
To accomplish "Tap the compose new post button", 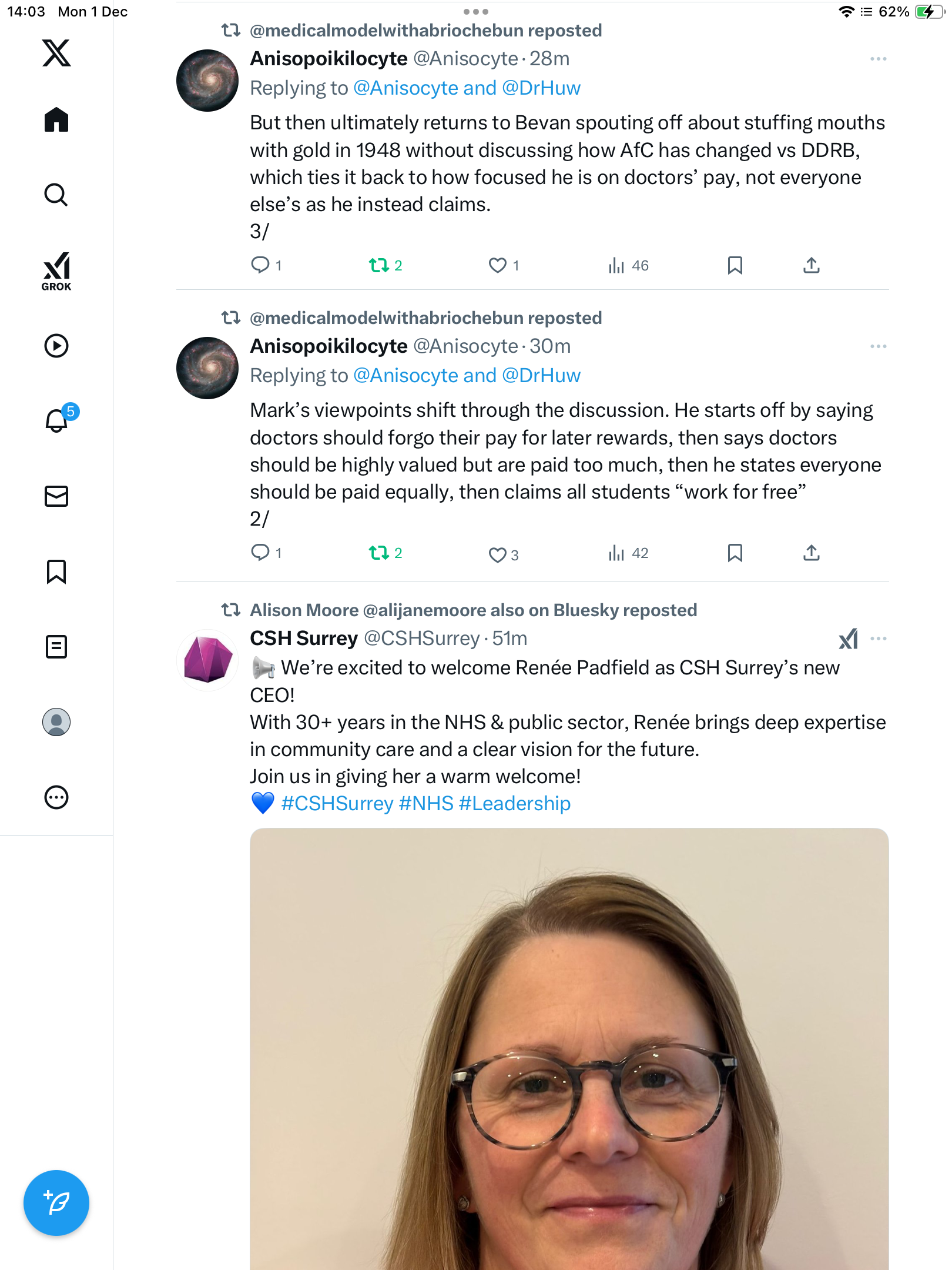I will click(x=56, y=1203).
